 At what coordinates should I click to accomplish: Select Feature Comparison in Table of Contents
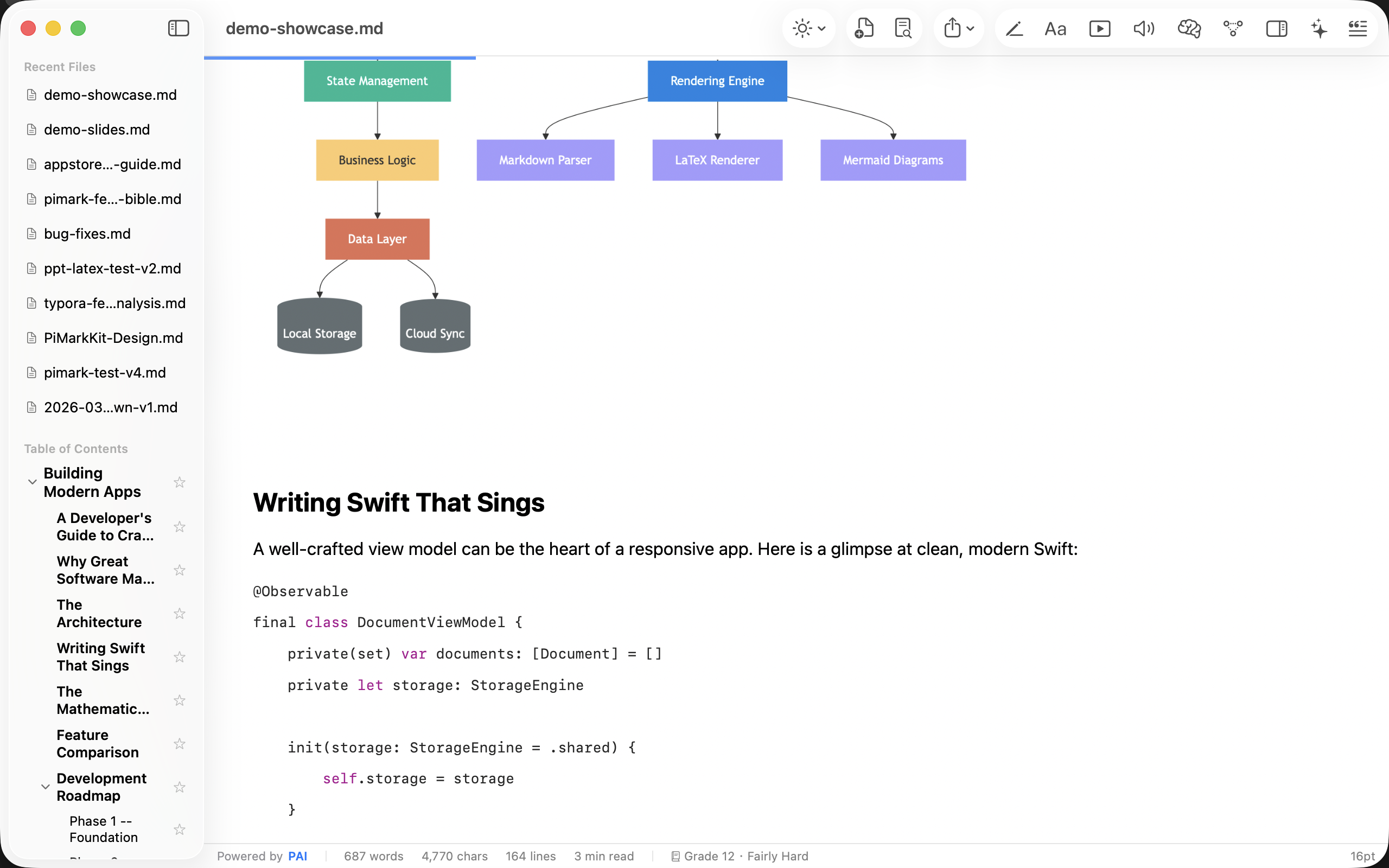point(98,743)
